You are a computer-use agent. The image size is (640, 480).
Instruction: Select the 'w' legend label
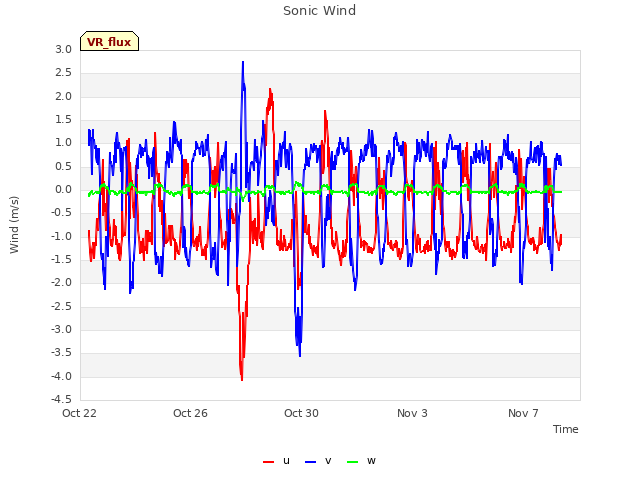(371, 461)
